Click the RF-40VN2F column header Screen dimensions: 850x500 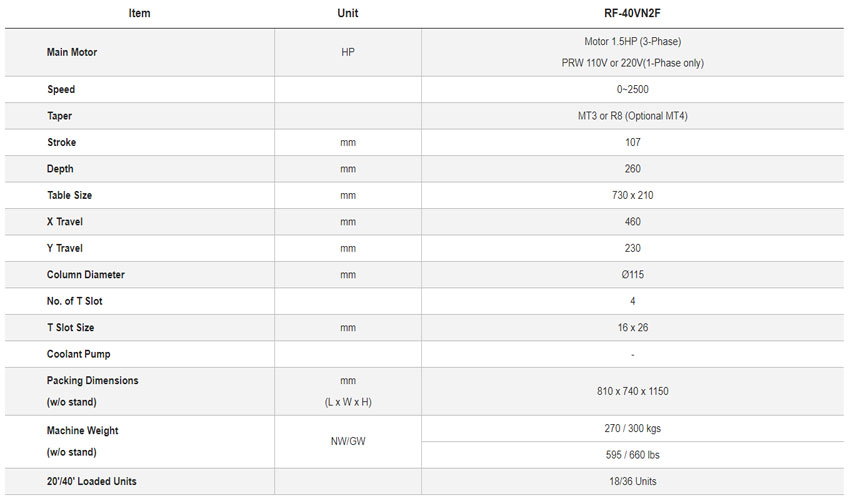coord(632,14)
